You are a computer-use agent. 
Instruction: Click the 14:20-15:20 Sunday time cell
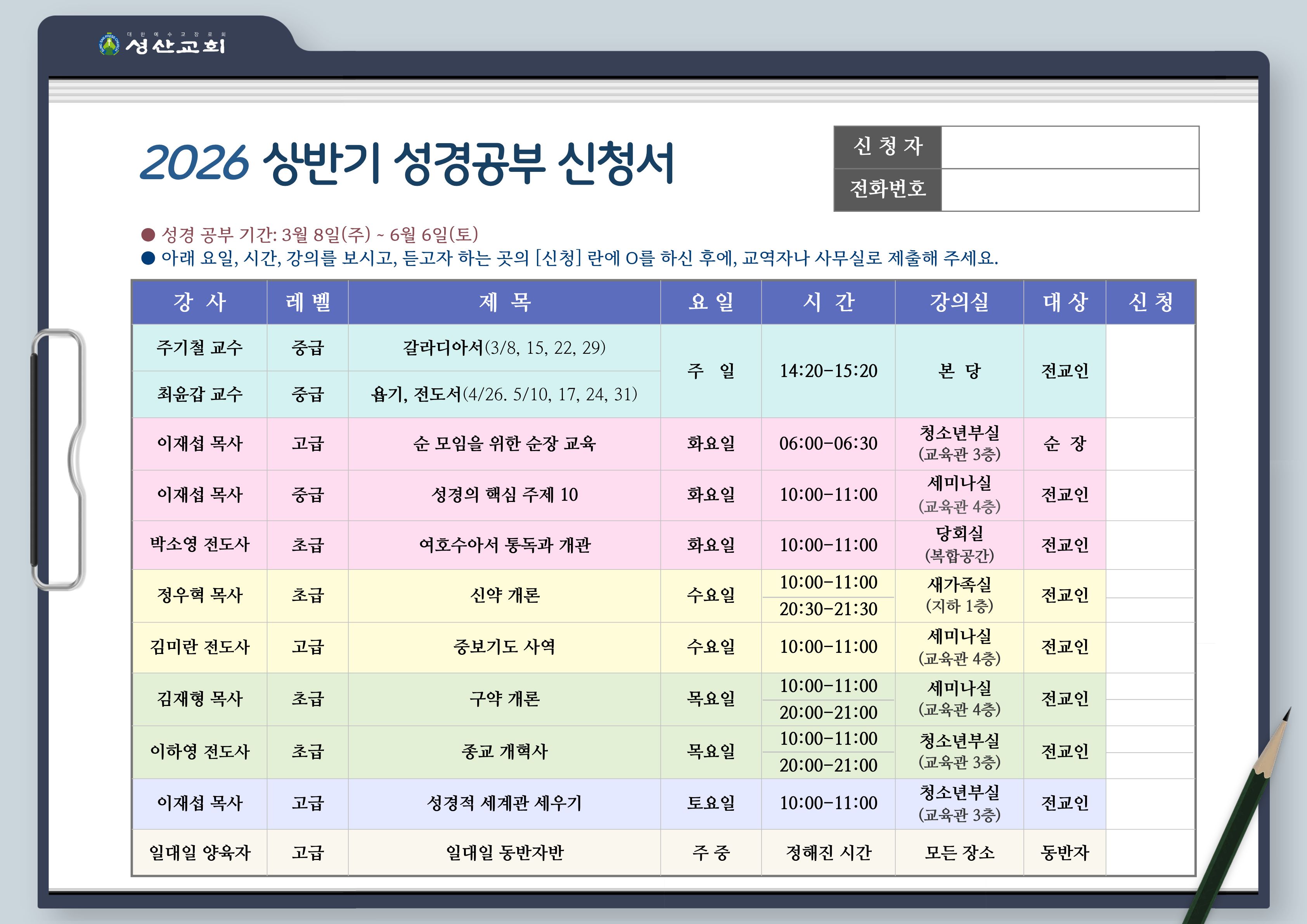828,371
